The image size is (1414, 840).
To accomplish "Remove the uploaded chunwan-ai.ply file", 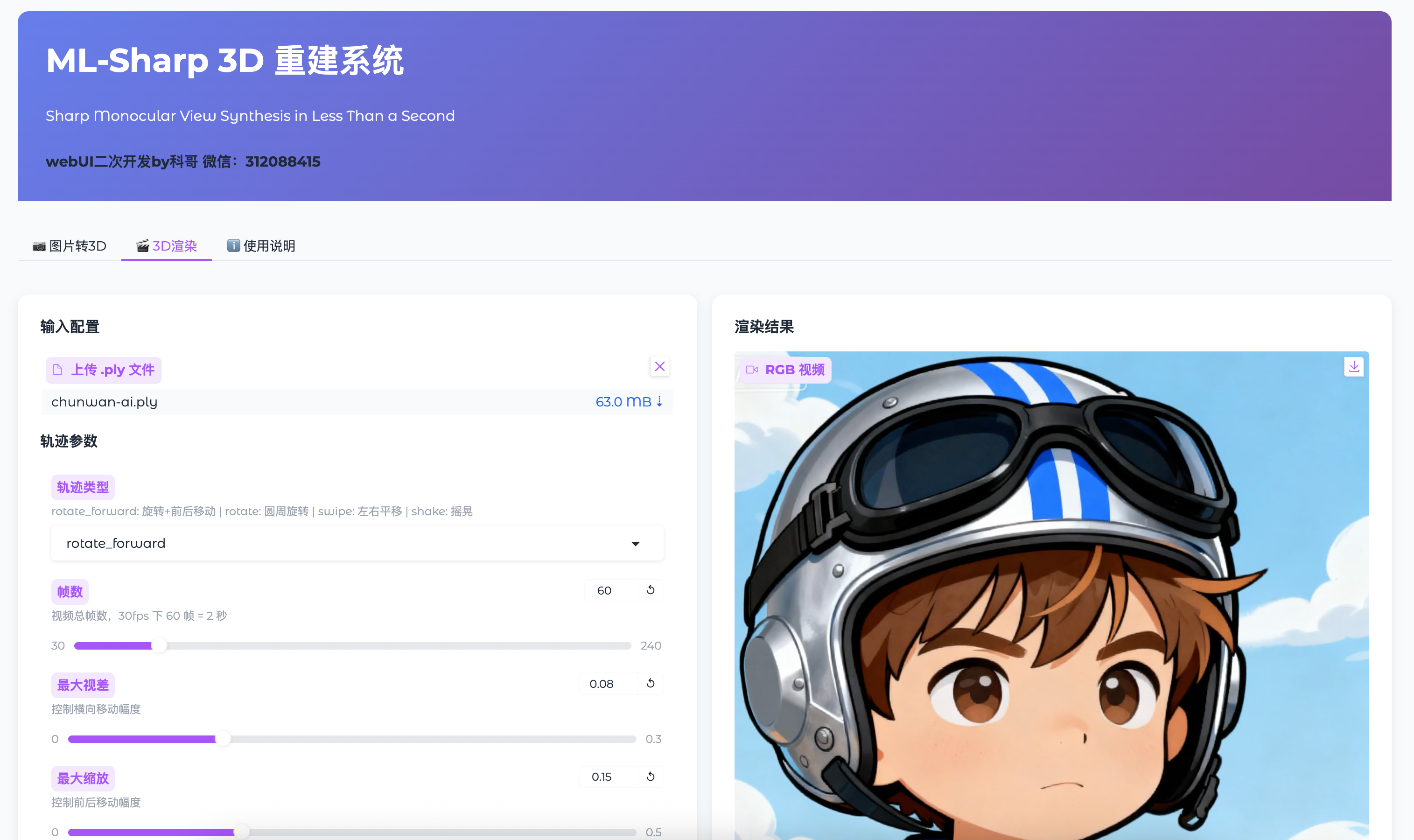I will click(659, 366).
